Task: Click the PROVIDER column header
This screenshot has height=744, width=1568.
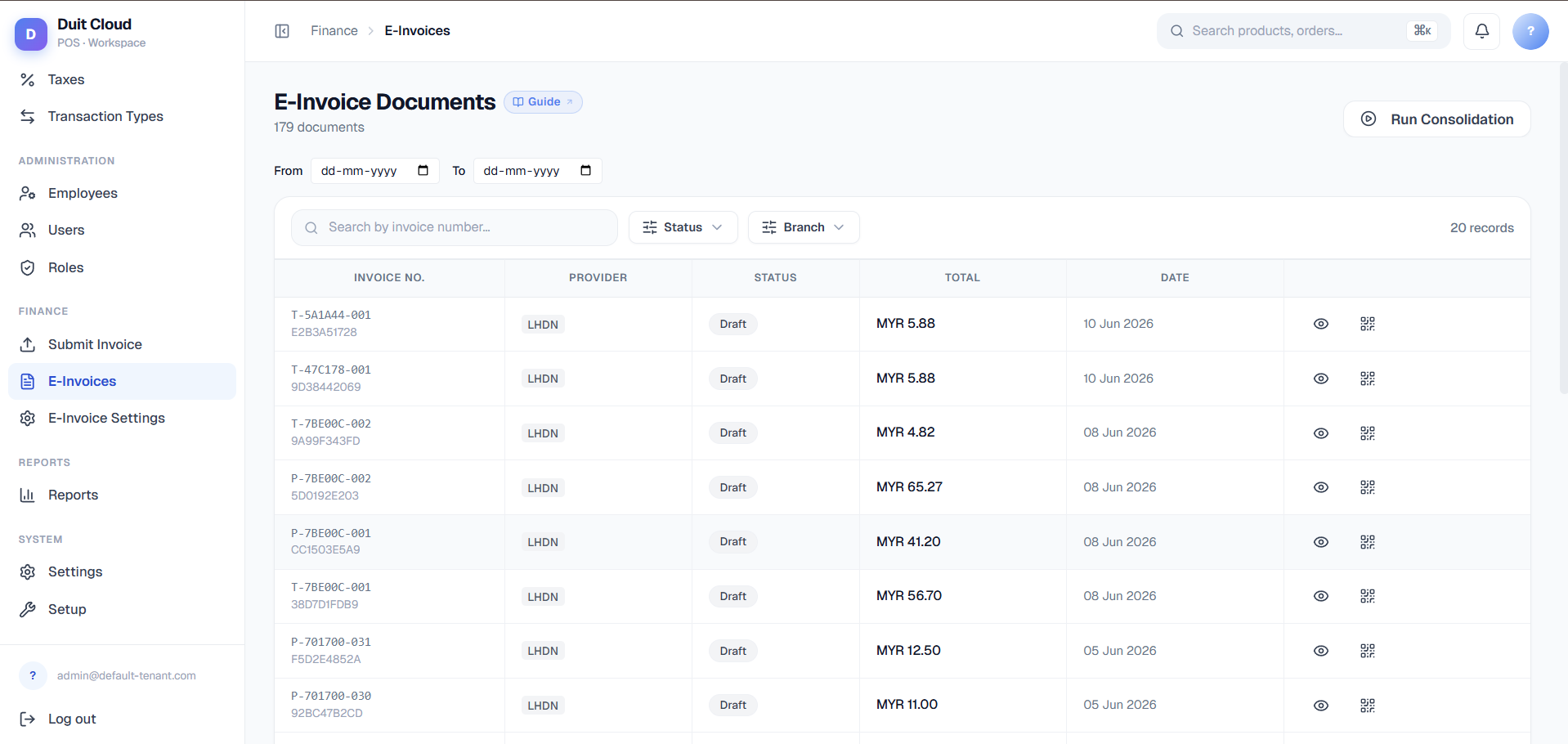Action: pyautogui.click(x=598, y=278)
